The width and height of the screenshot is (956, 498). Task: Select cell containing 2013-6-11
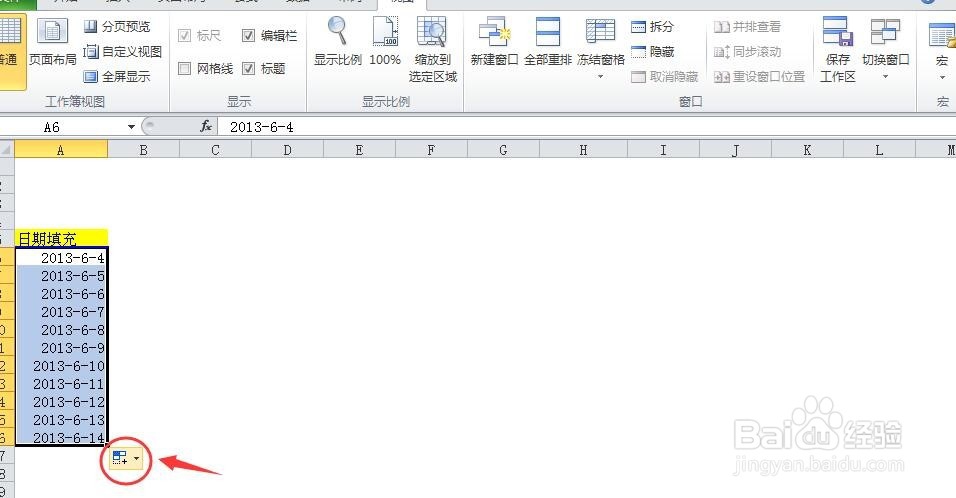point(61,383)
